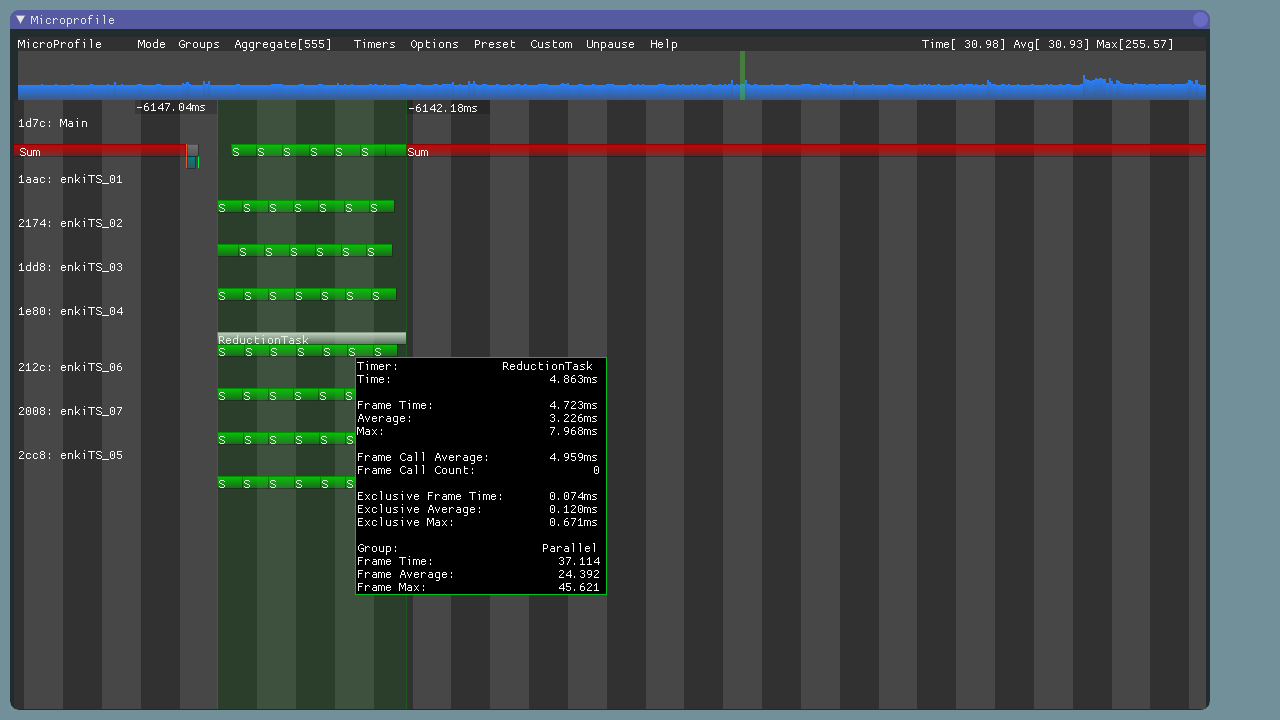Screen dimensions: 1280x720
Task: Open the Groups menu
Action: tap(198, 44)
